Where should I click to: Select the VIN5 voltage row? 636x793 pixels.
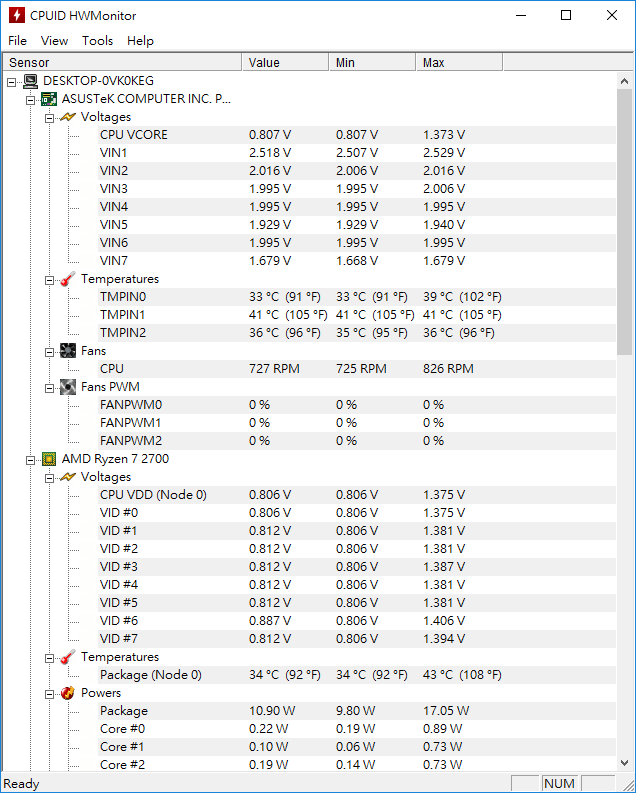pyautogui.click(x=357, y=225)
